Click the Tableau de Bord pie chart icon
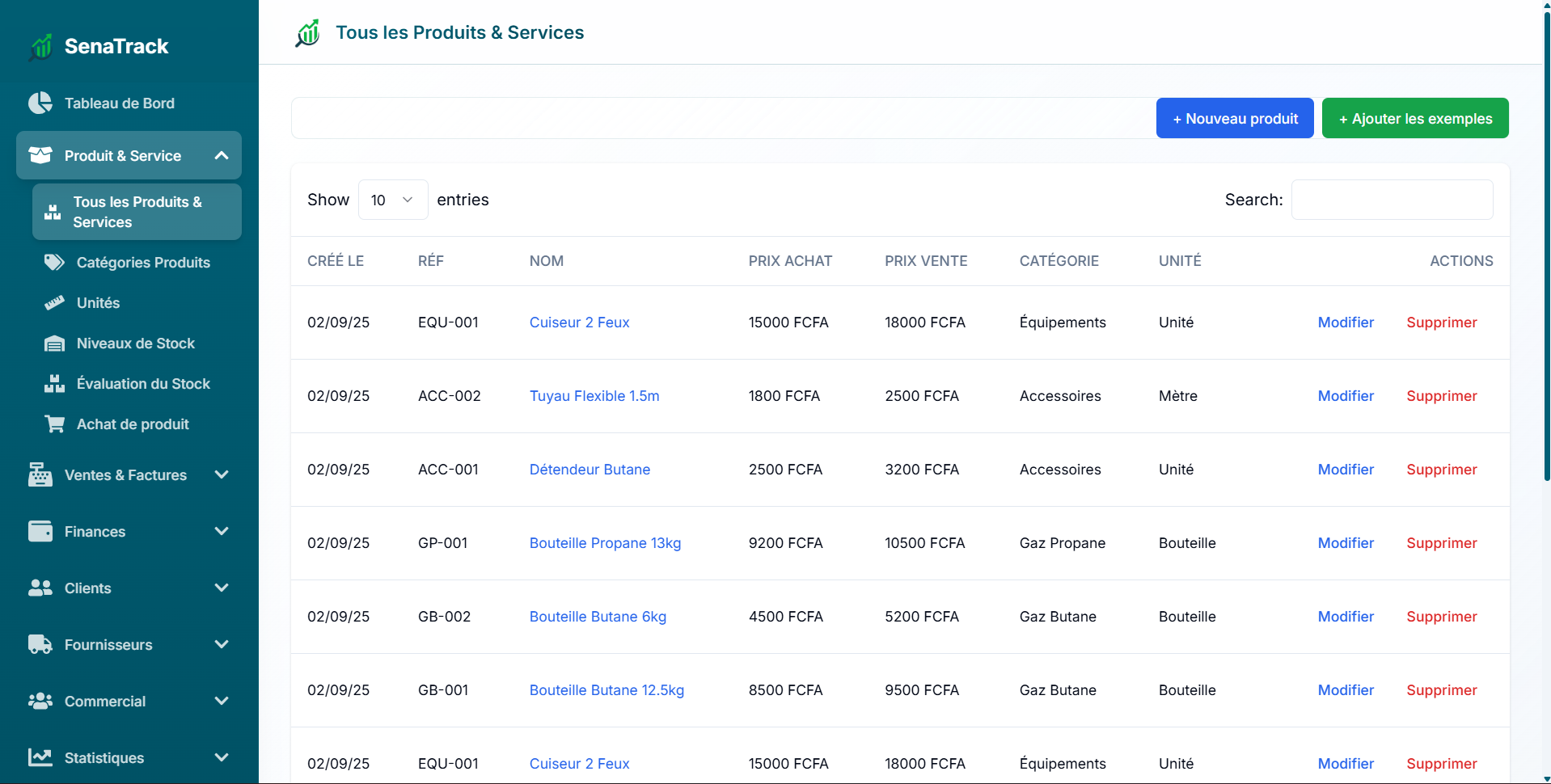Image resolution: width=1551 pixels, height=784 pixels. pos(40,103)
